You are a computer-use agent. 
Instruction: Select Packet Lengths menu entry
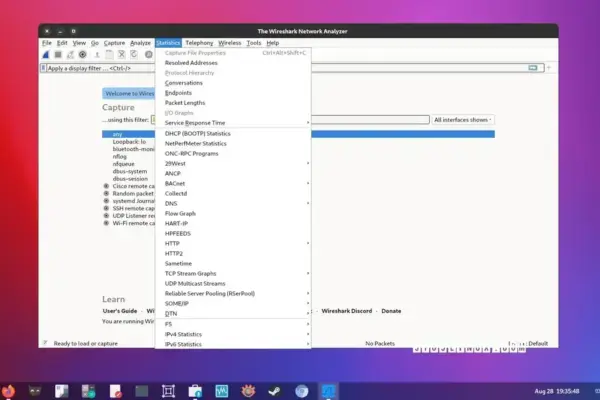(x=233, y=103)
